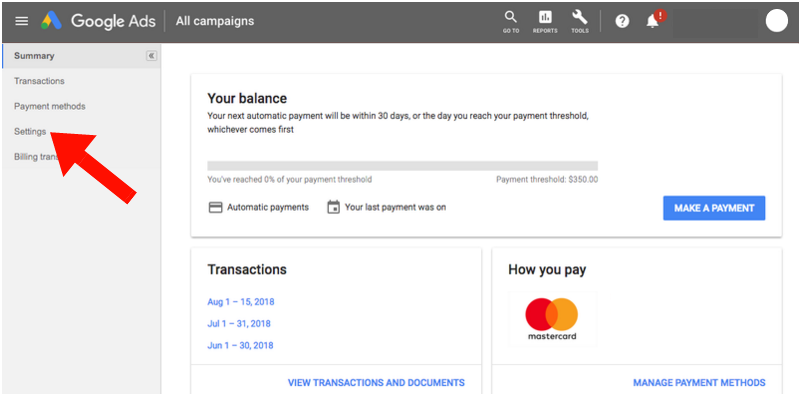Open Transactions in the sidebar
Screen dimensions: 803x395
click(39, 81)
